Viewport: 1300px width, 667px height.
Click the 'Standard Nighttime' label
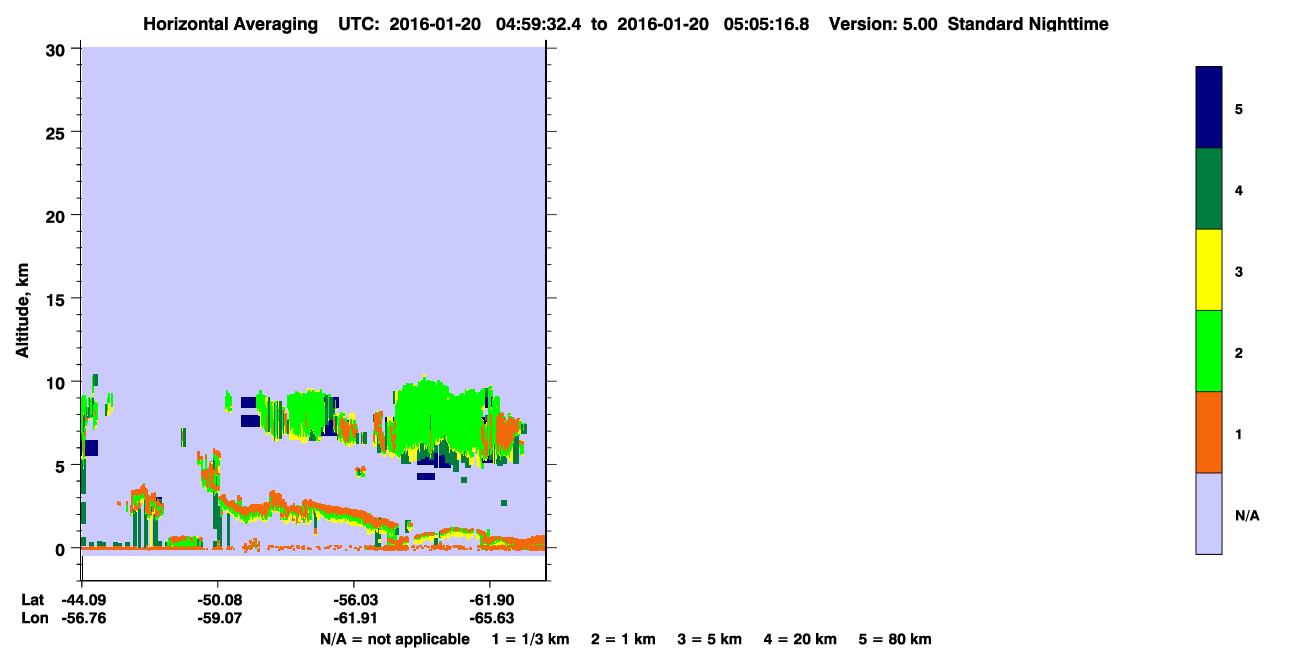1028,24
